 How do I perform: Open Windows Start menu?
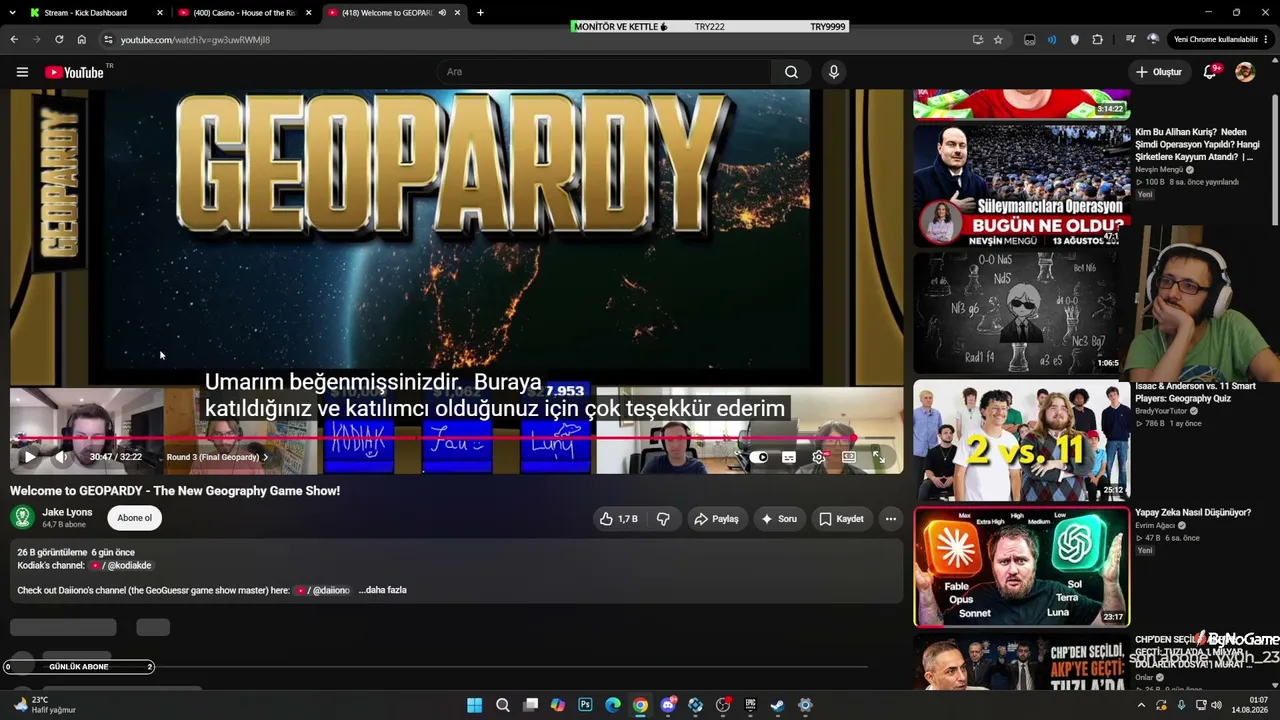click(x=475, y=705)
